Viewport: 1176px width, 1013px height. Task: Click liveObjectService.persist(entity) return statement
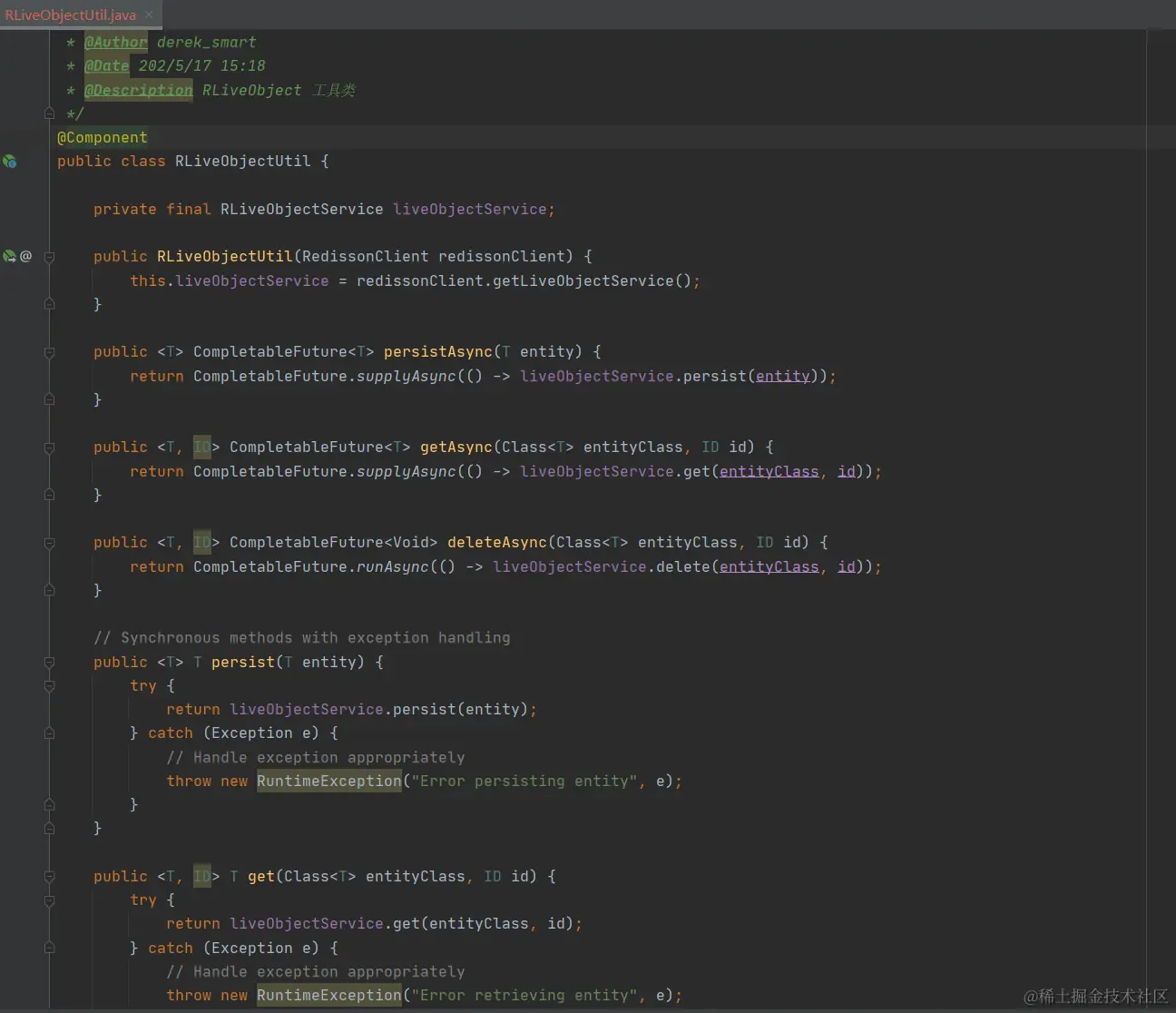point(351,709)
